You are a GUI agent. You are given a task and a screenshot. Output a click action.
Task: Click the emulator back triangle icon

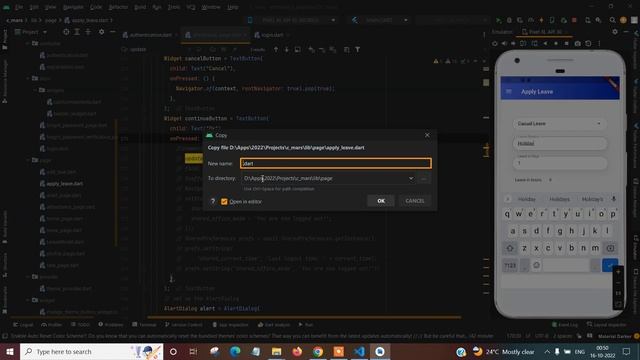click(x=545, y=44)
